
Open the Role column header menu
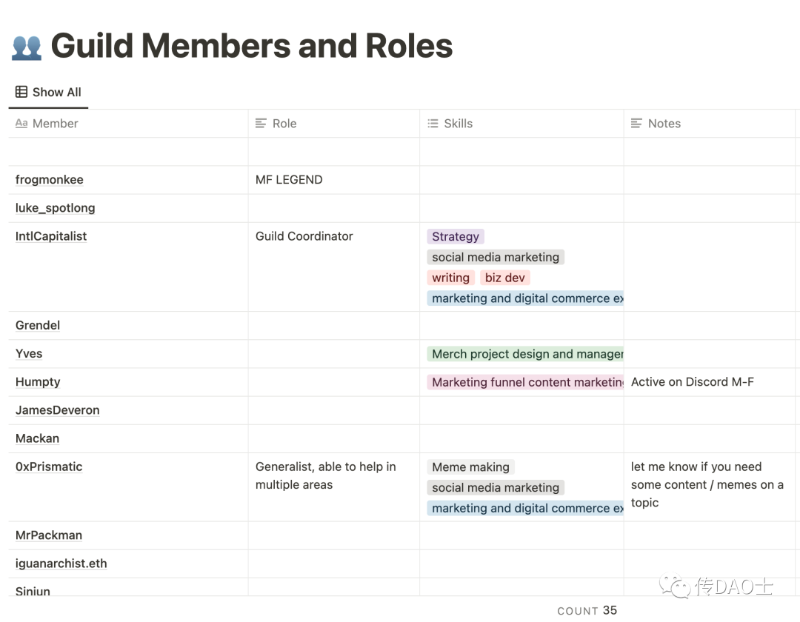click(284, 124)
